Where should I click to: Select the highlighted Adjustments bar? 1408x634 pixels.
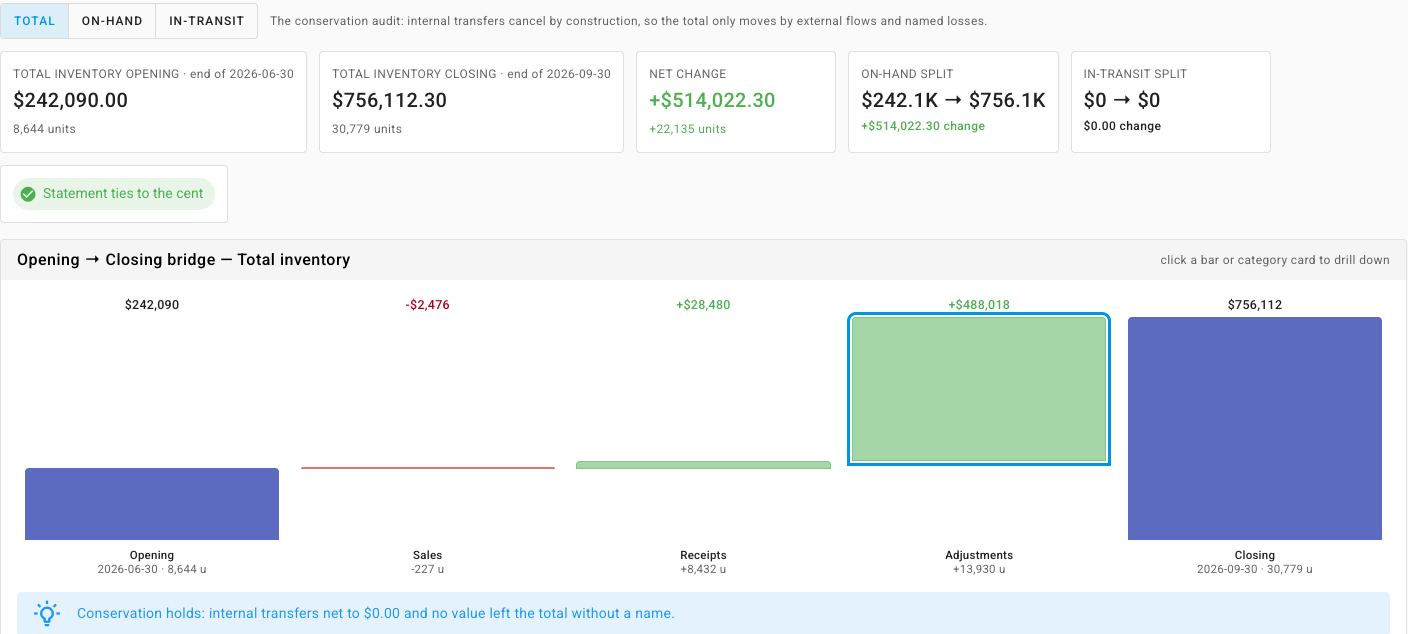pos(979,389)
